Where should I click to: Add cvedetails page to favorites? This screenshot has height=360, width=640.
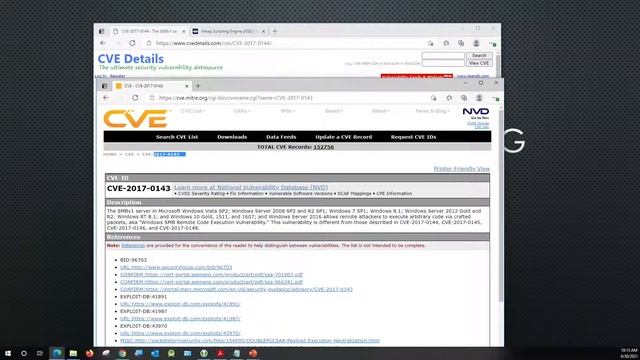[446, 43]
